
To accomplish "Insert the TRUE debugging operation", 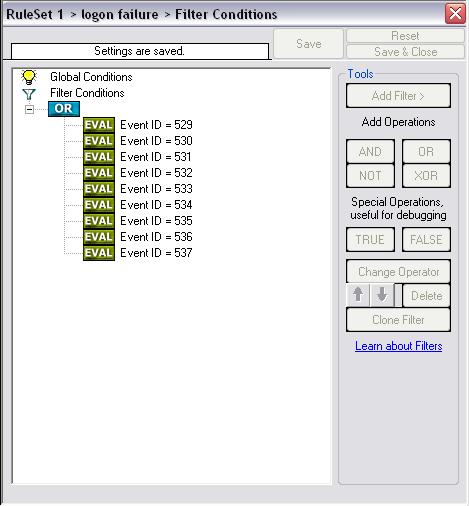I will pyautogui.click(x=370, y=240).
